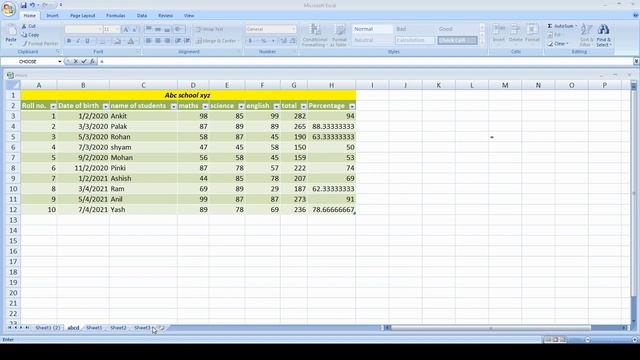Open the Data ribbon tab
The height and width of the screenshot is (360, 640).
[x=142, y=16]
